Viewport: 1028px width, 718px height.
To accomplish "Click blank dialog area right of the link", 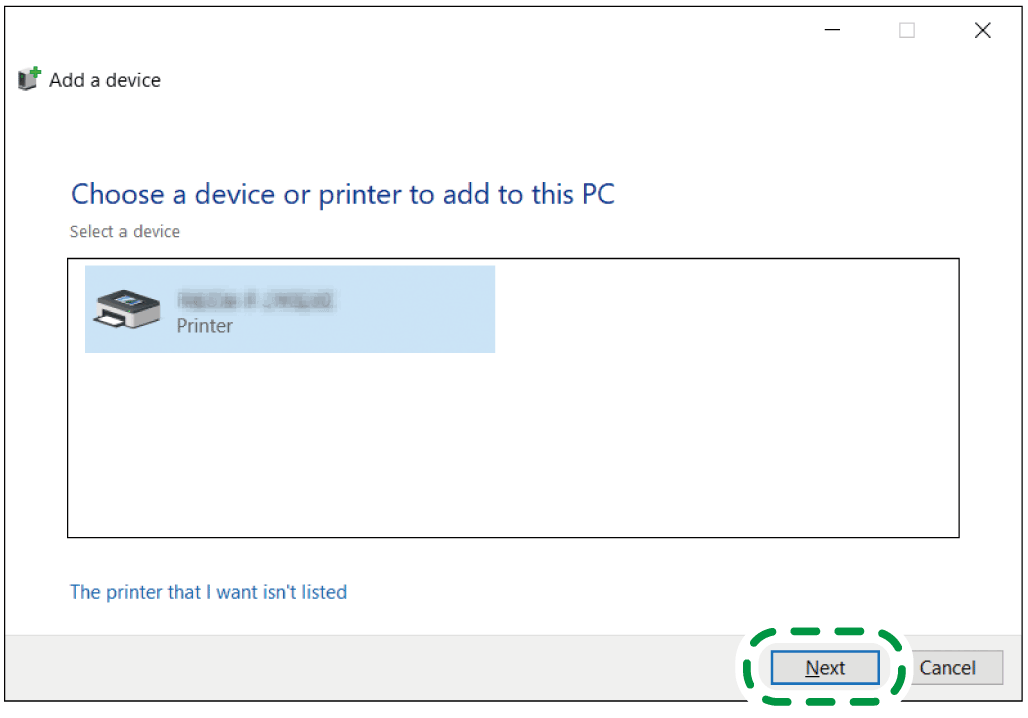I will pos(650,592).
